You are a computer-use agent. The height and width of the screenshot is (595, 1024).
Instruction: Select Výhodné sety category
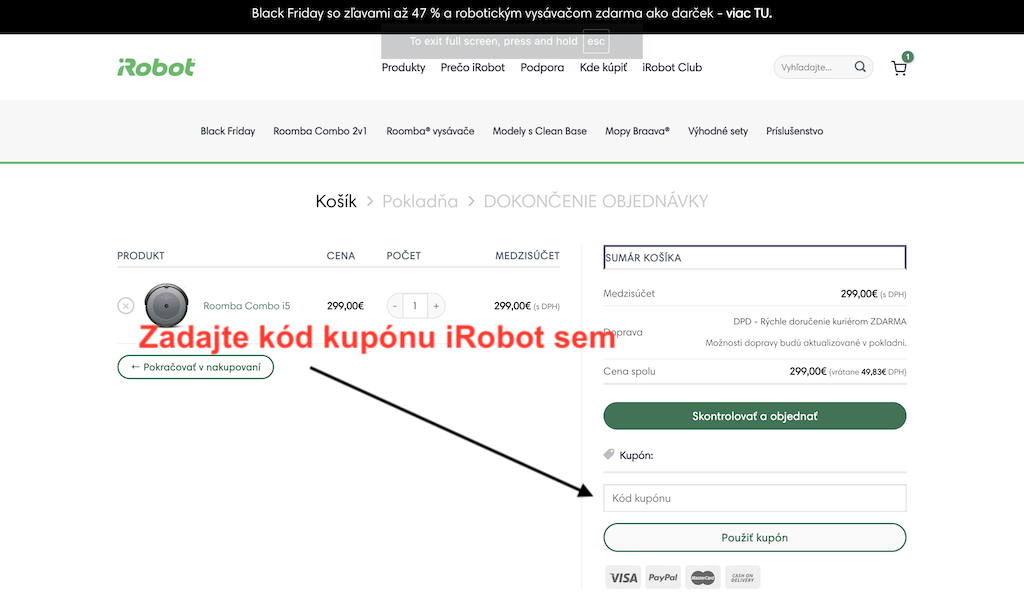(718, 131)
